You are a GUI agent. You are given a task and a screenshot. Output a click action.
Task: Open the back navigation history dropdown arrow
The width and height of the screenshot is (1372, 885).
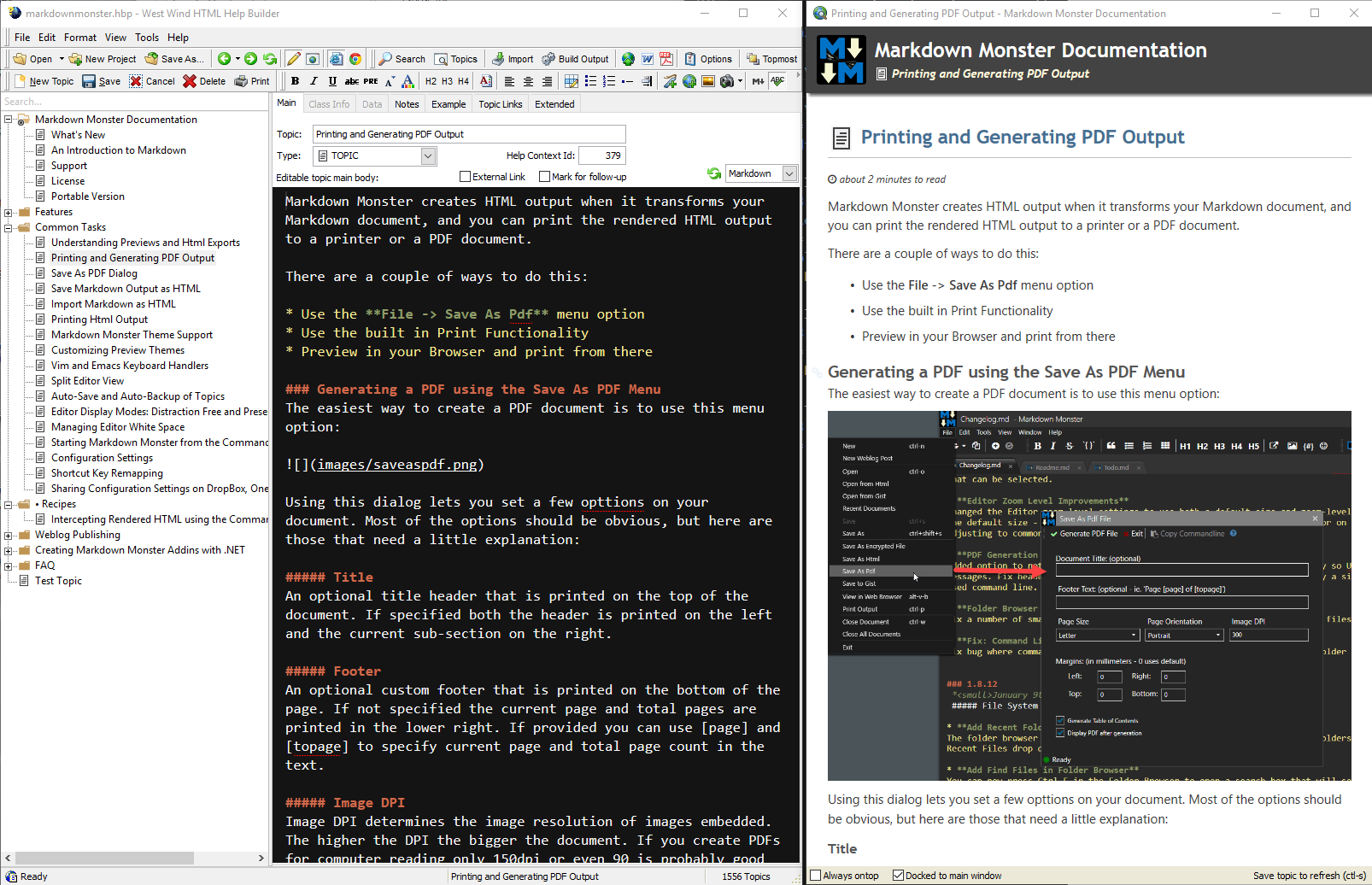pos(237,59)
